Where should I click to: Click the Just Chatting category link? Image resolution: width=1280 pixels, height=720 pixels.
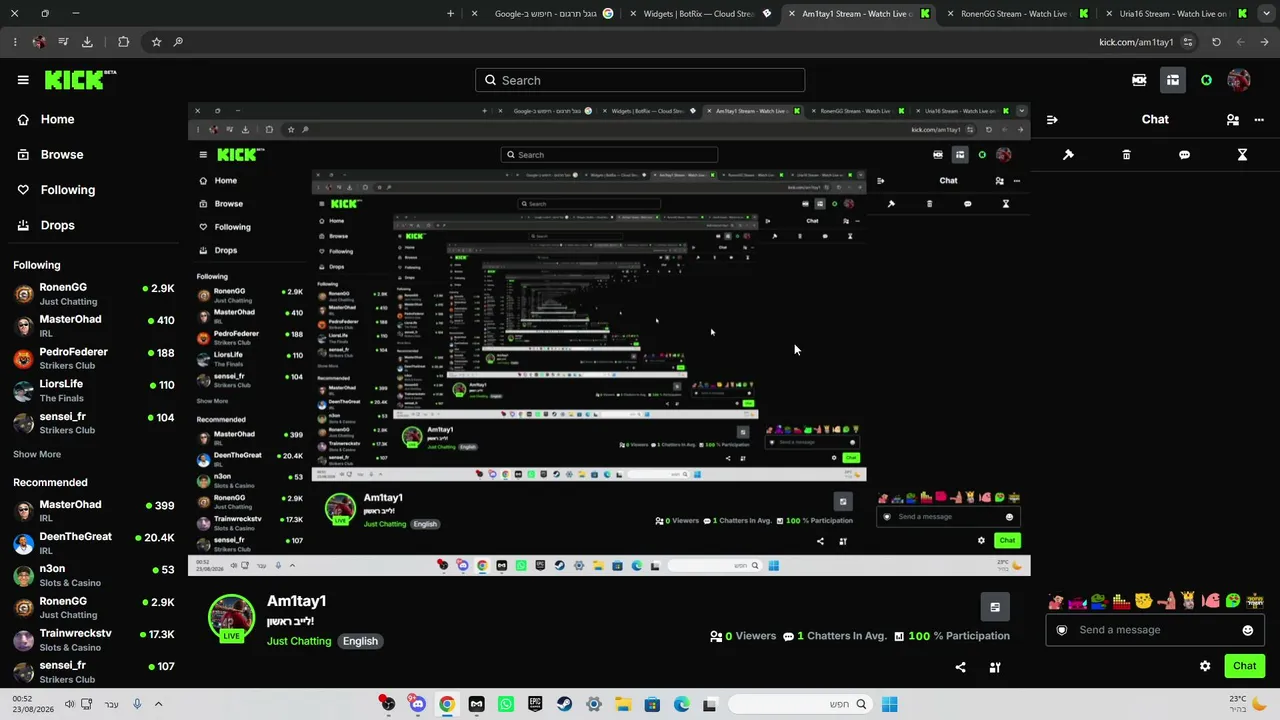pos(299,641)
